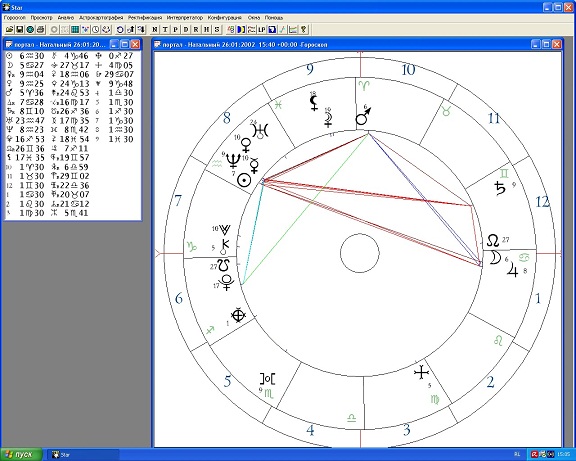Click the LP toolbar button
The width and height of the screenshot is (576, 461).
click(262, 29)
